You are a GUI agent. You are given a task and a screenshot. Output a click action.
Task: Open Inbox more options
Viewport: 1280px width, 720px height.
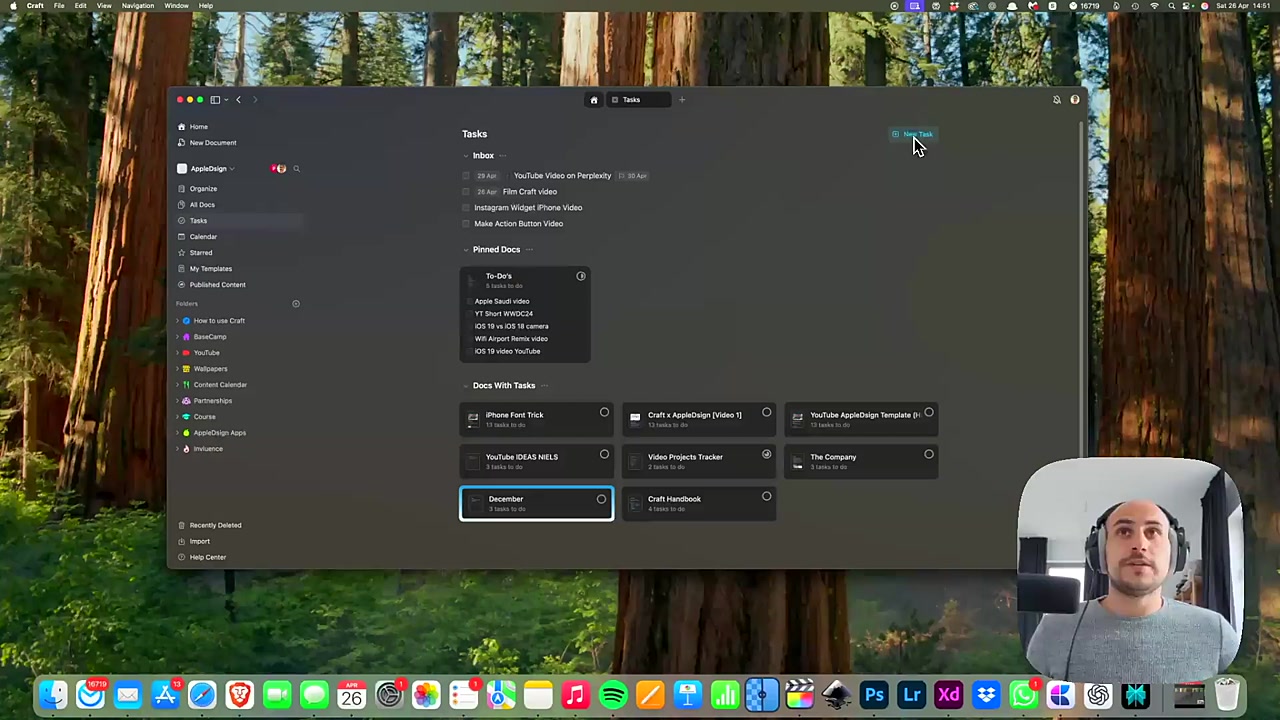503,156
